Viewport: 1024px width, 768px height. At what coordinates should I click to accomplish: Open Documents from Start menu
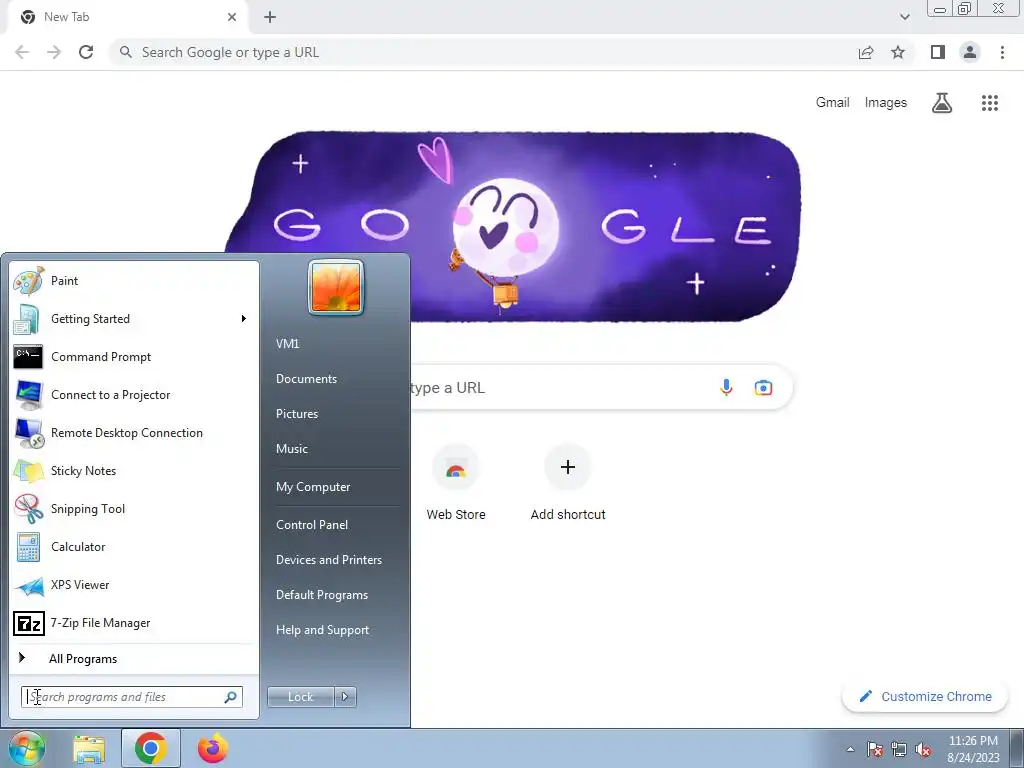(x=306, y=379)
